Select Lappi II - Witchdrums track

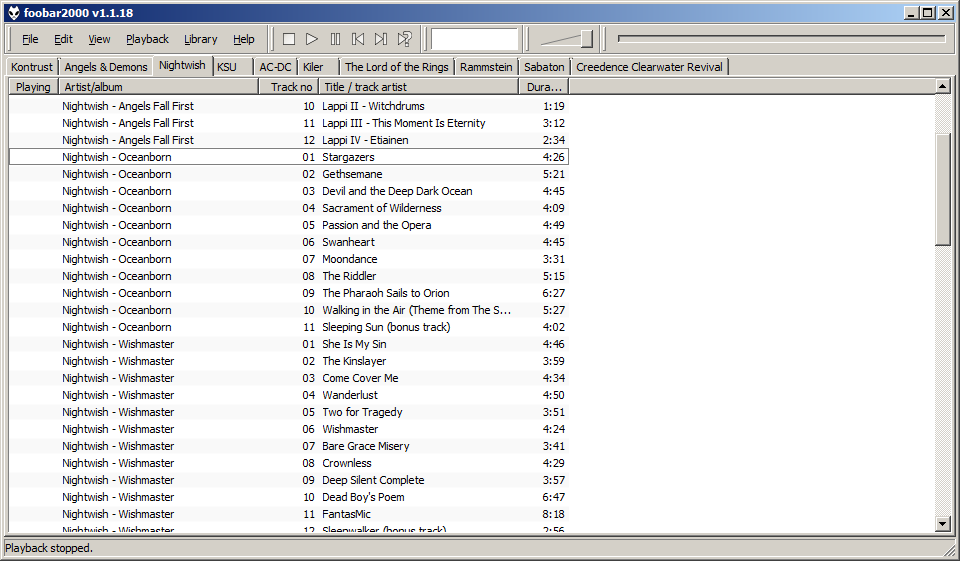pos(289,106)
